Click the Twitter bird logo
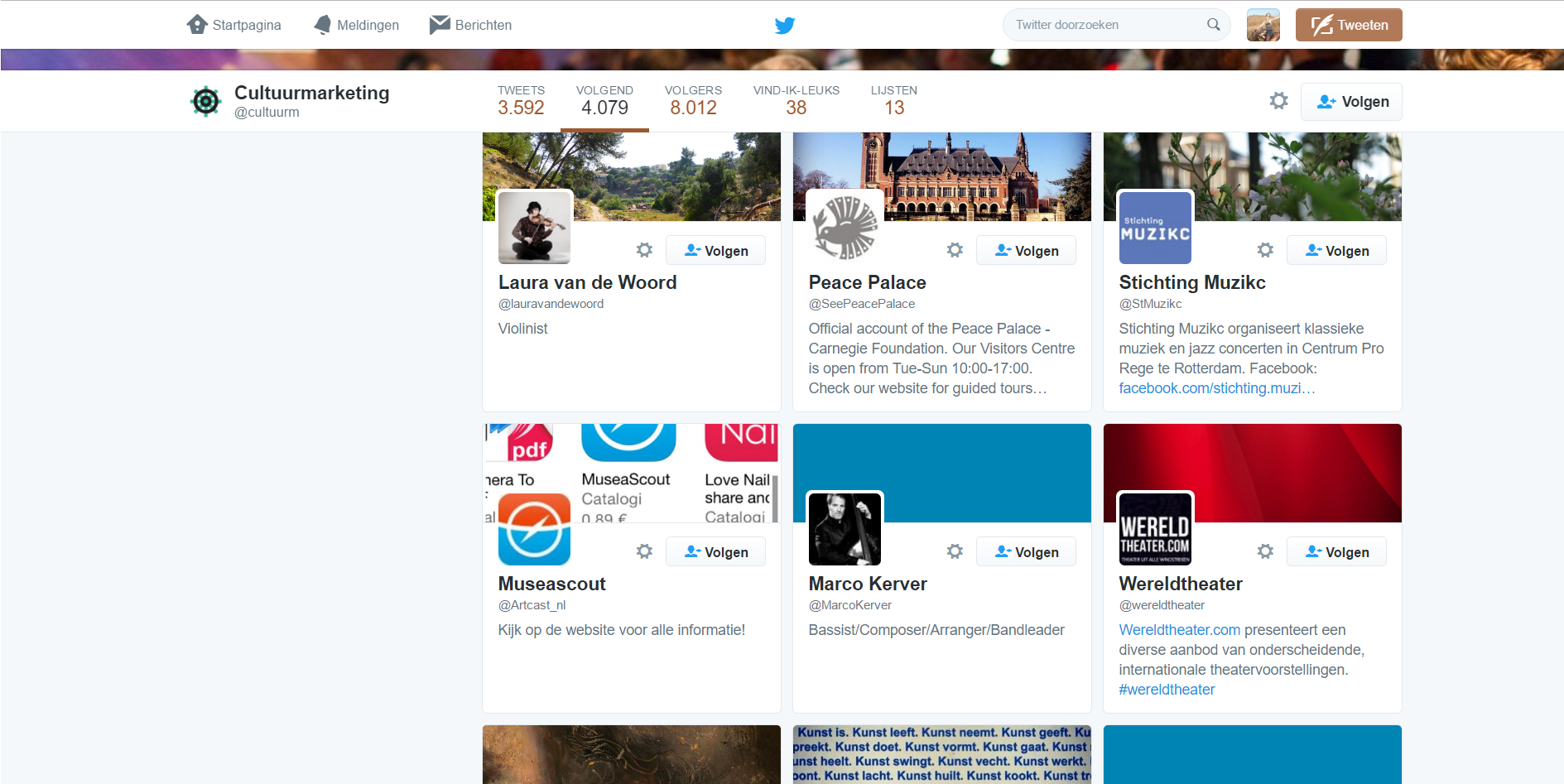Viewport: 1564px width, 784px height. coord(784,25)
